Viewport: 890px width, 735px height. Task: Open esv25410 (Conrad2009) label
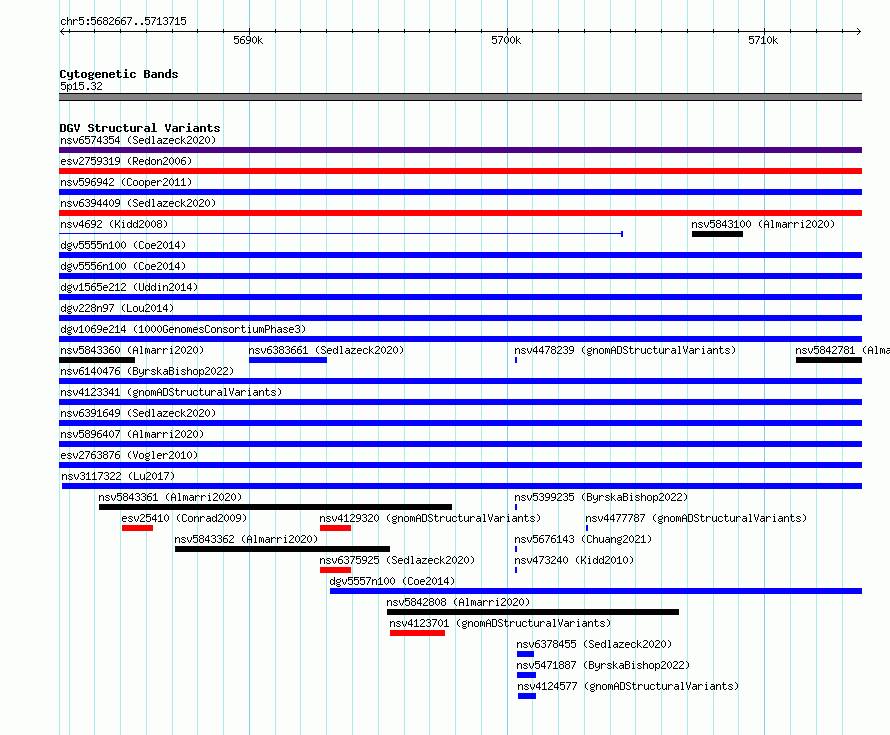(x=184, y=518)
